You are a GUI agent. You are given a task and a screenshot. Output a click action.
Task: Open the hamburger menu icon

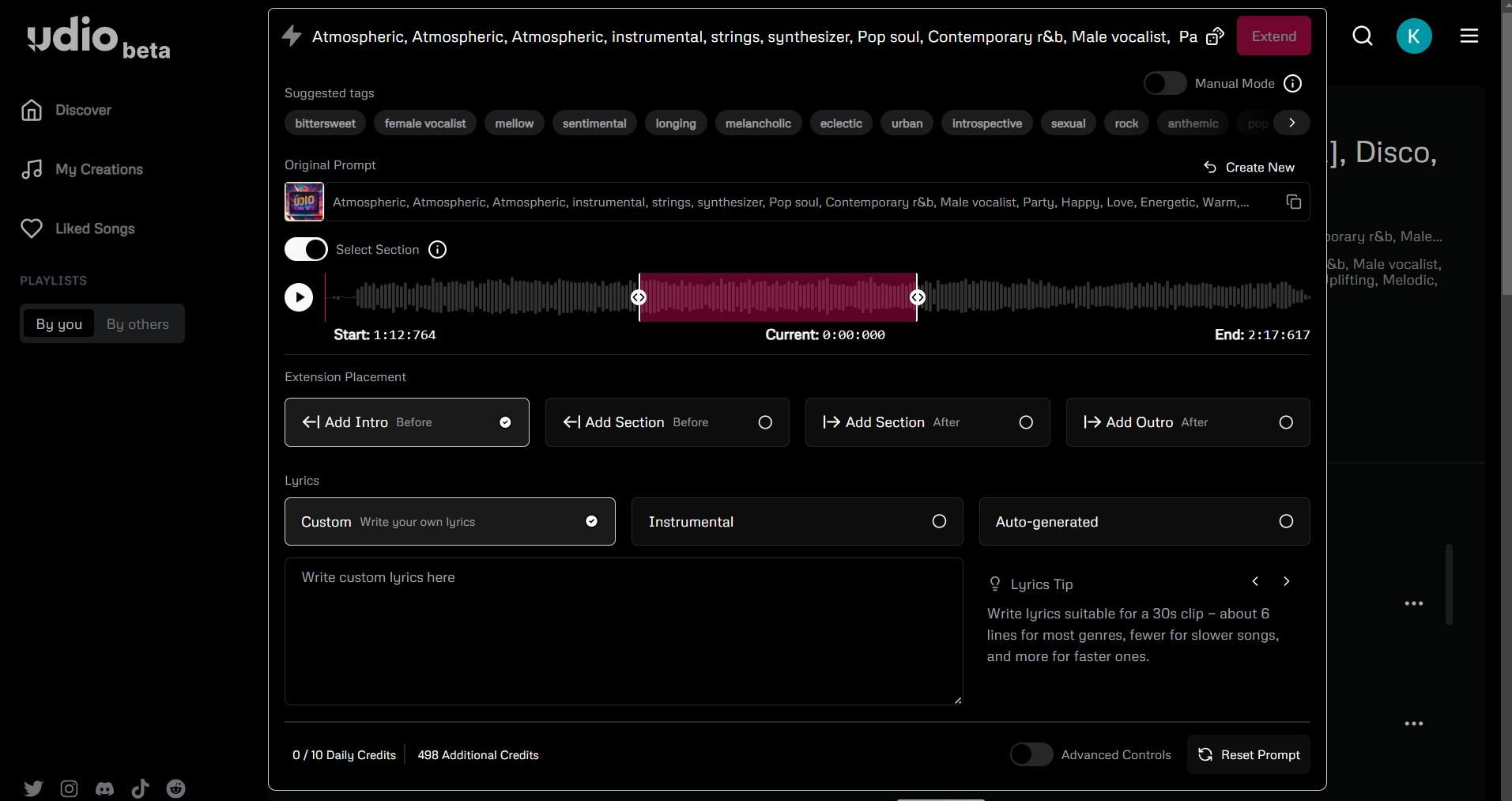pos(1469,36)
